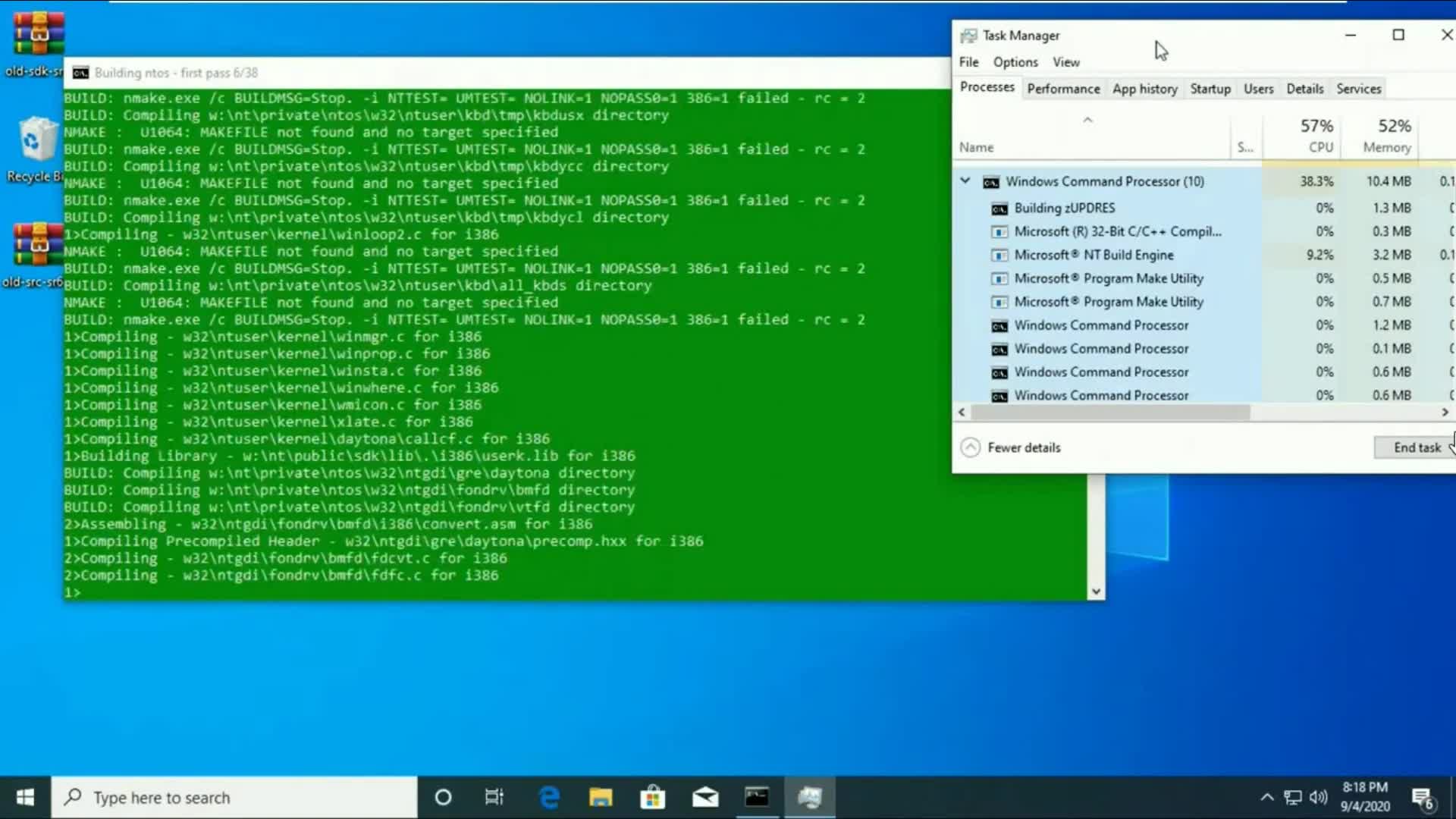
Task: Open Mail app from taskbar
Action: (705, 797)
